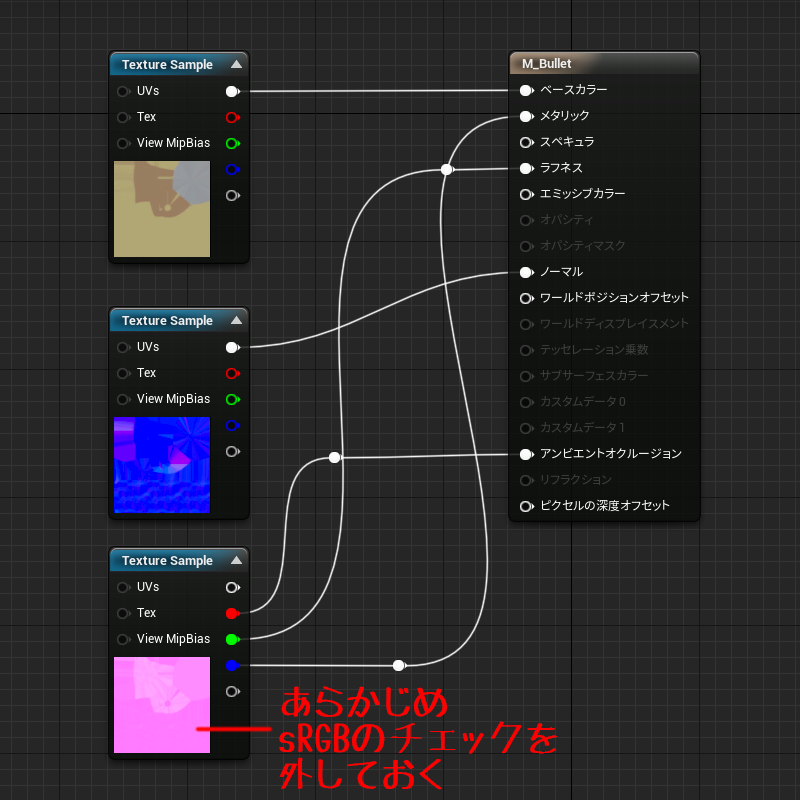800x800 pixels.
Task: Collapse the top Texture Sample node
Action: pos(237,63)
